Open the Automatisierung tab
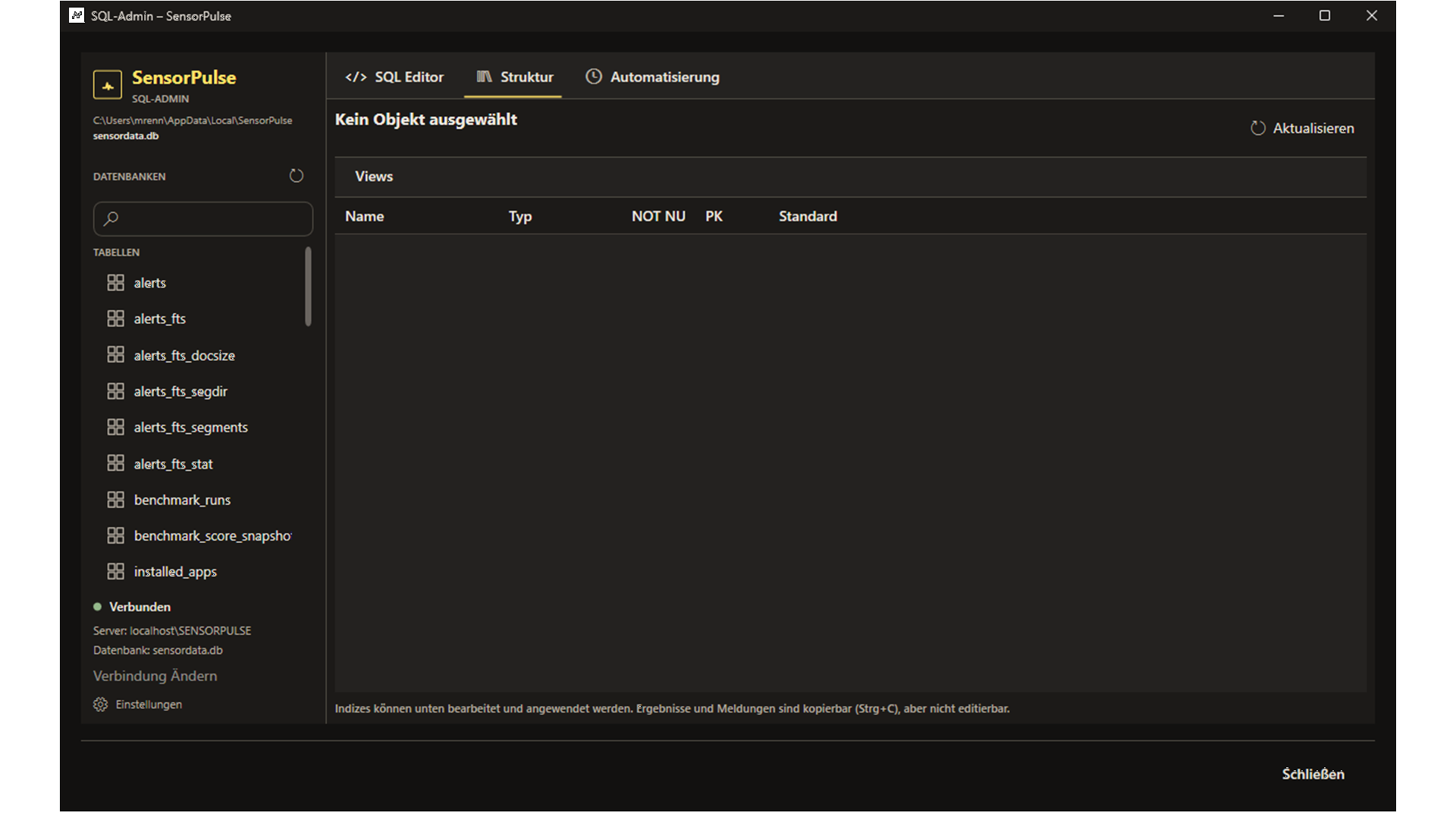This screenshot has height=819, width=1456. (652, 77)
